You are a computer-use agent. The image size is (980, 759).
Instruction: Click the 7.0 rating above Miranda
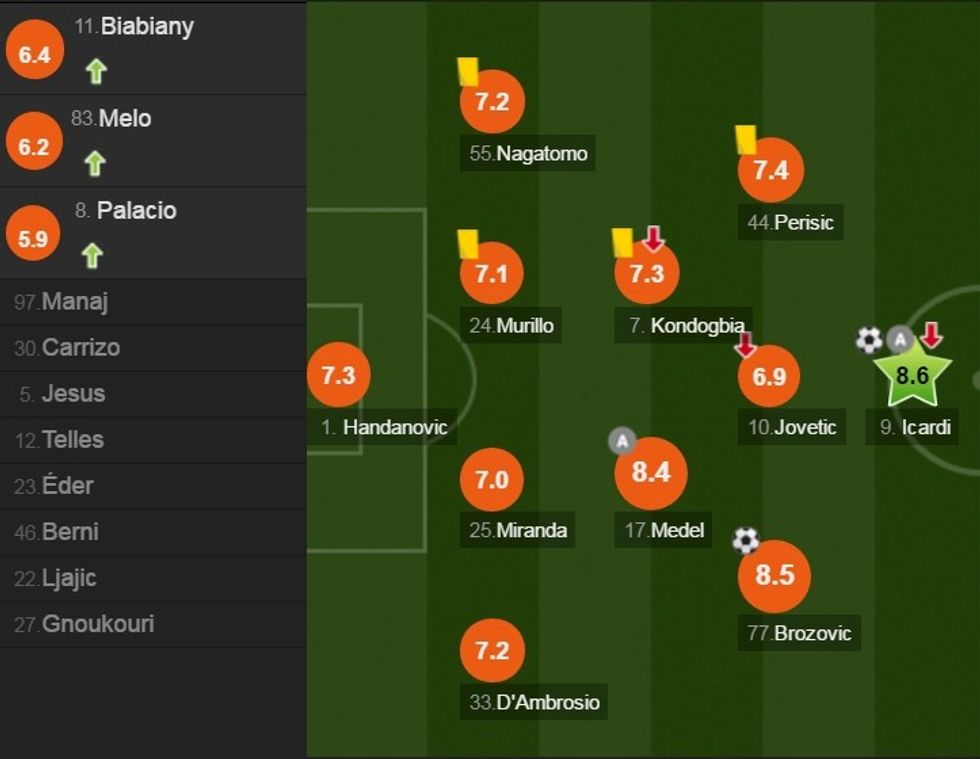pyautogui.click(x=492, y=480)
